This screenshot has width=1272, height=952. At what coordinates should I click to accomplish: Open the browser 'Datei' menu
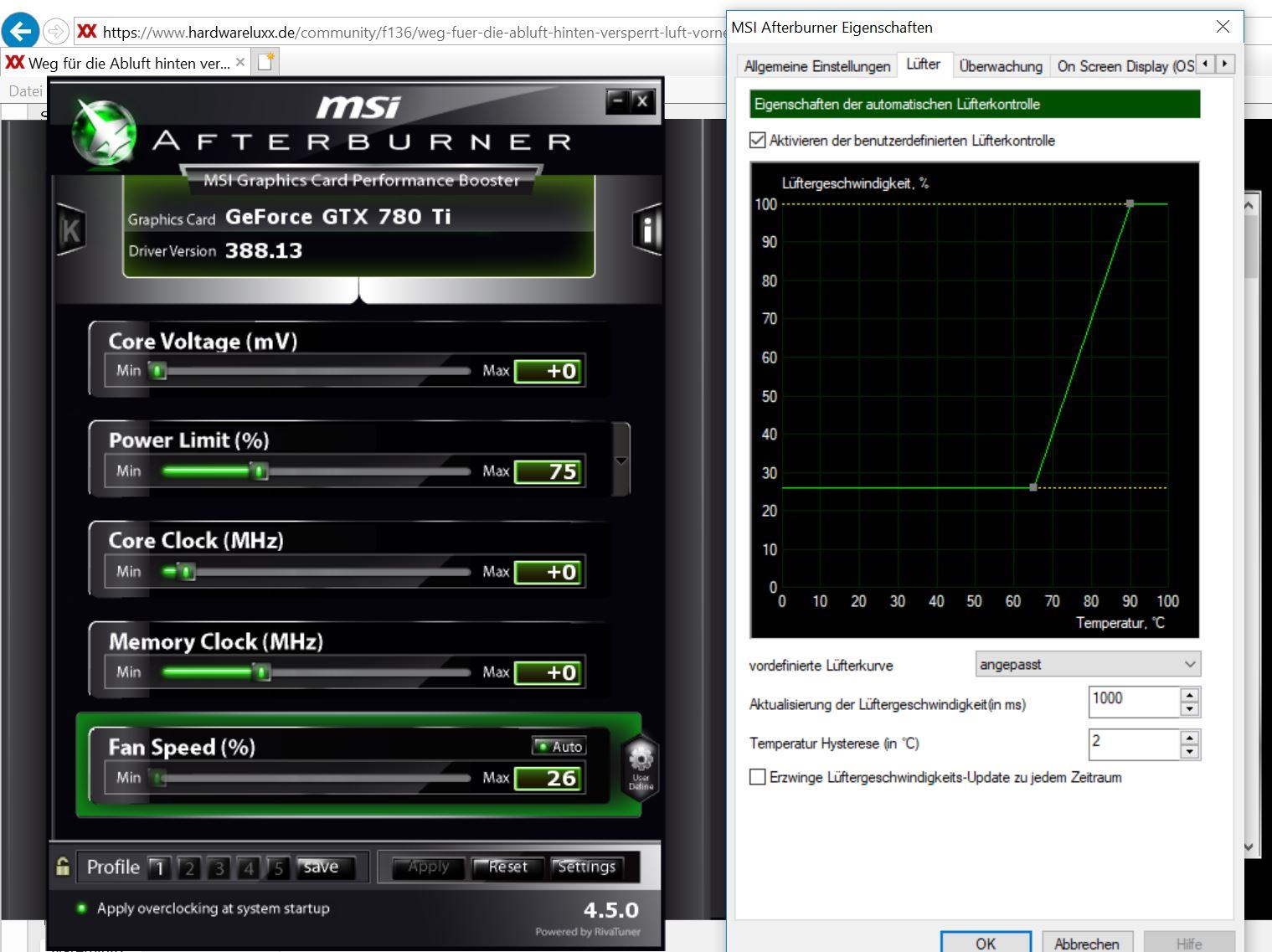(x=25, y=90)
